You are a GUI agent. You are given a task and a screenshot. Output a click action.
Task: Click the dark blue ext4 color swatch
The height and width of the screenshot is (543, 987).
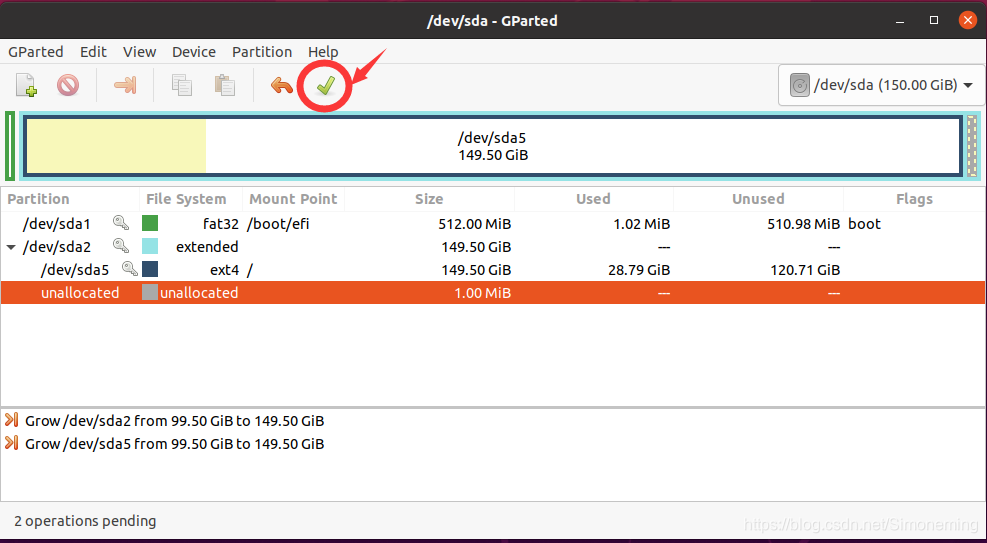[150, 269]
